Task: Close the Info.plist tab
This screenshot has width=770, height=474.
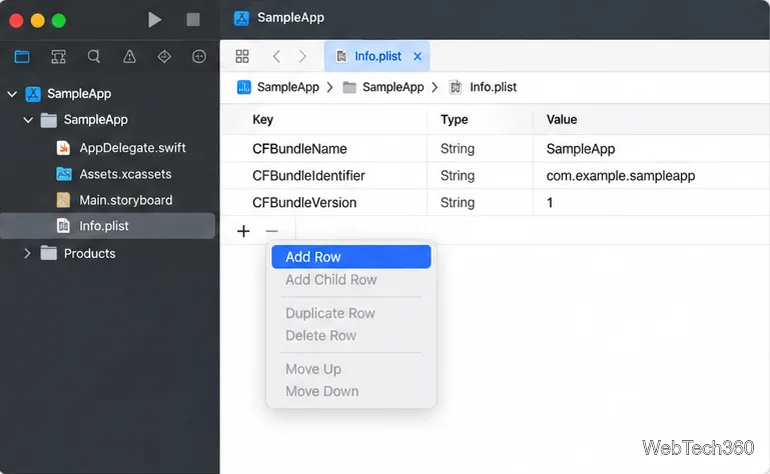Action: coord(417,56)
